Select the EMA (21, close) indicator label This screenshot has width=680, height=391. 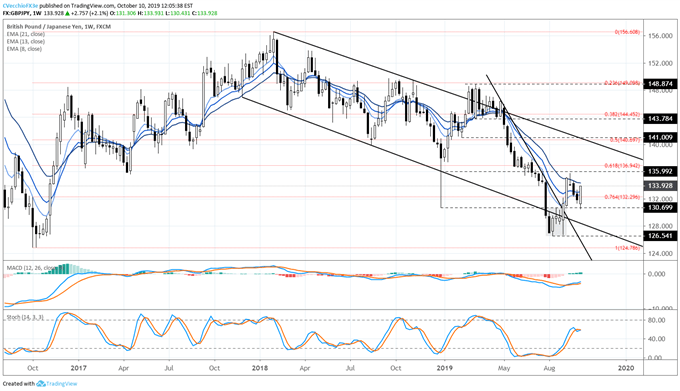[x=26, y=34]
